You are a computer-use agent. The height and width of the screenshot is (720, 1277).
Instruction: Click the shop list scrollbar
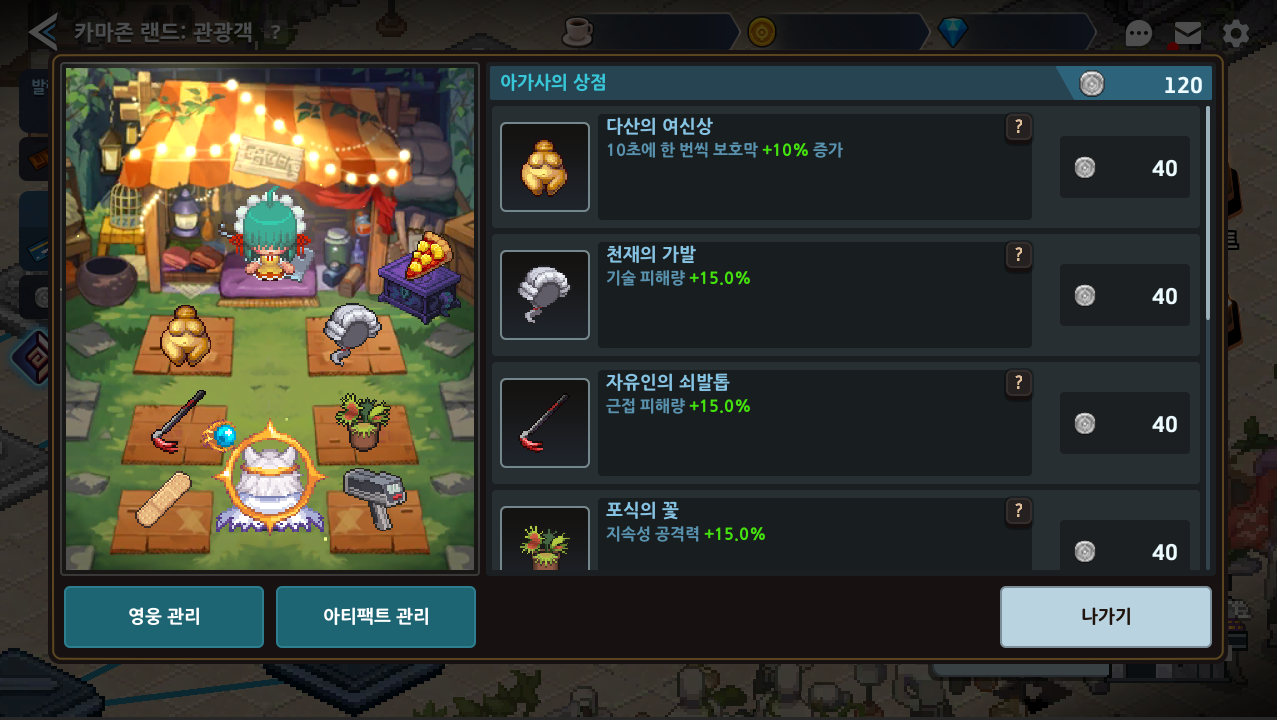1208,213
